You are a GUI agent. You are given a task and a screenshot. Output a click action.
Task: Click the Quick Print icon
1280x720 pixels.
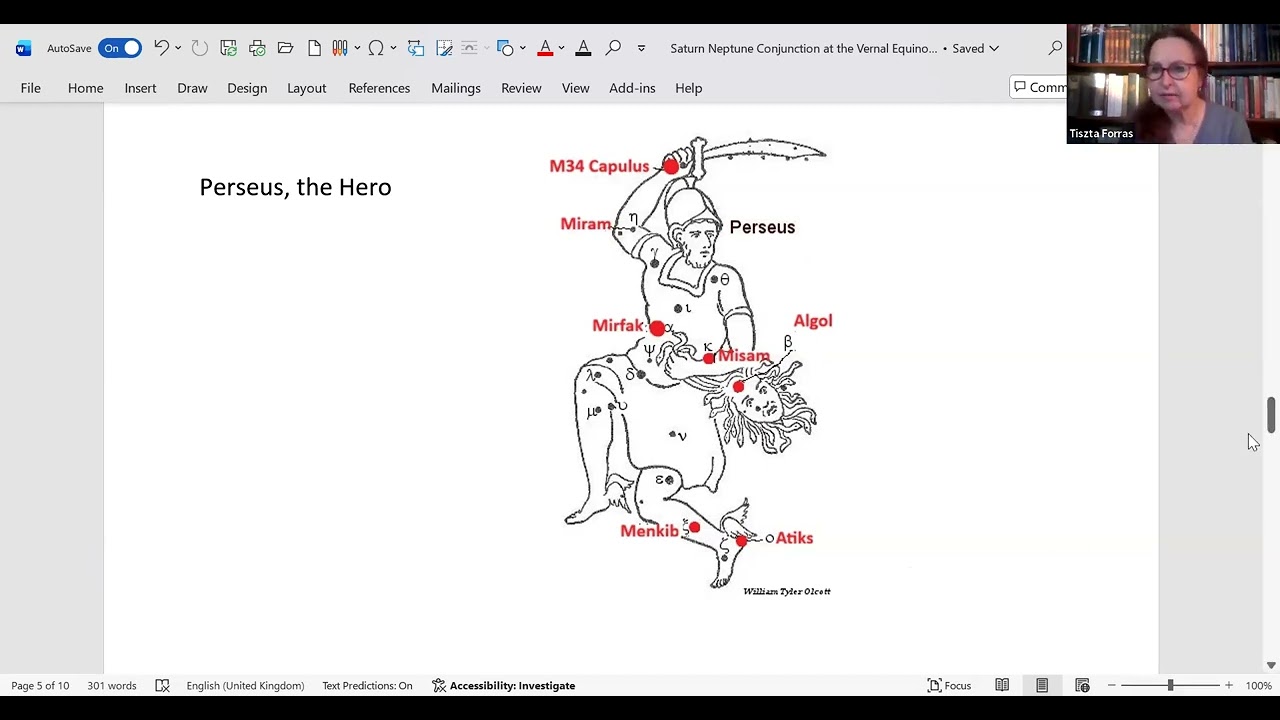(257, 48)
